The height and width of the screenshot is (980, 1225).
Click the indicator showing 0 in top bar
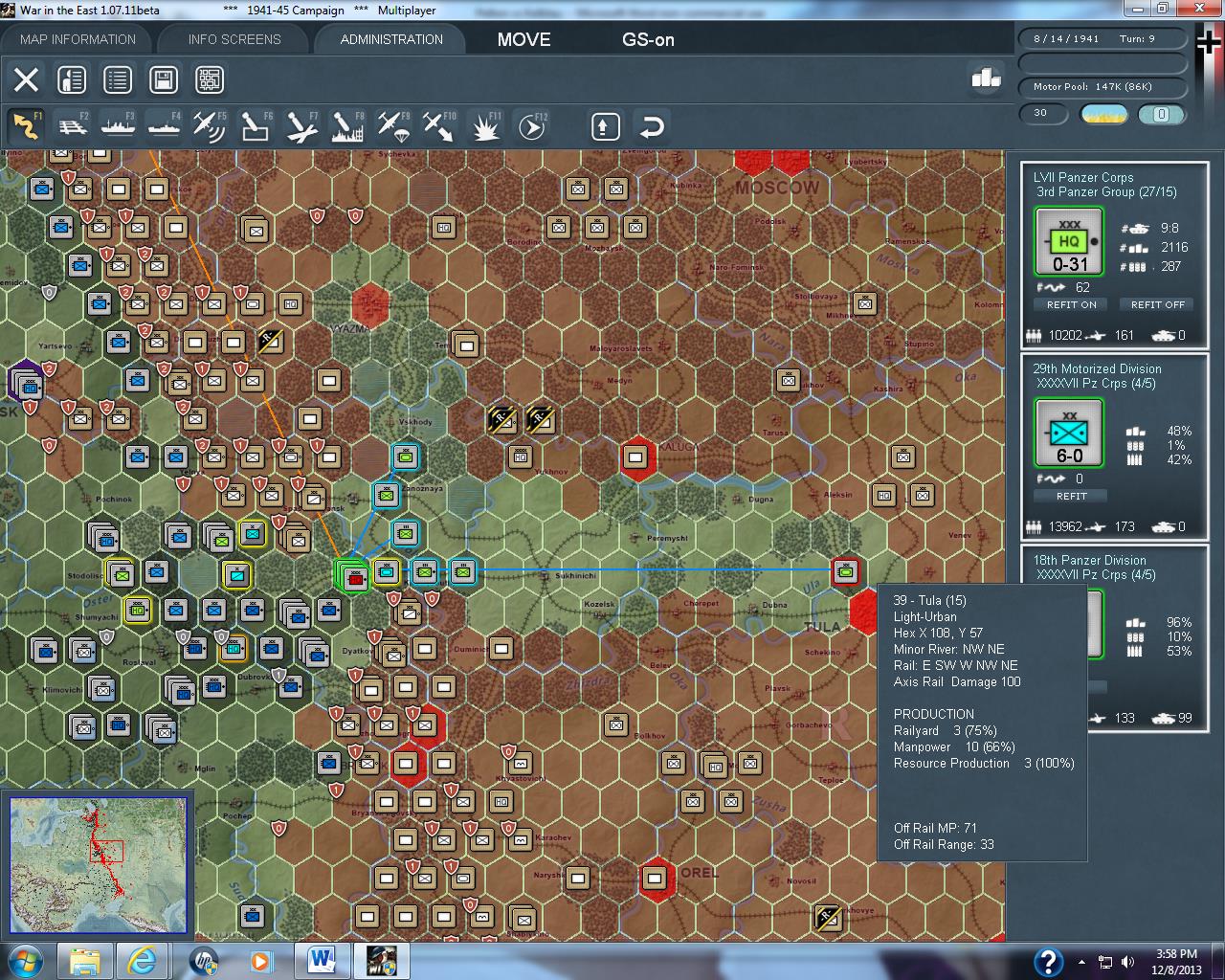1161,114
